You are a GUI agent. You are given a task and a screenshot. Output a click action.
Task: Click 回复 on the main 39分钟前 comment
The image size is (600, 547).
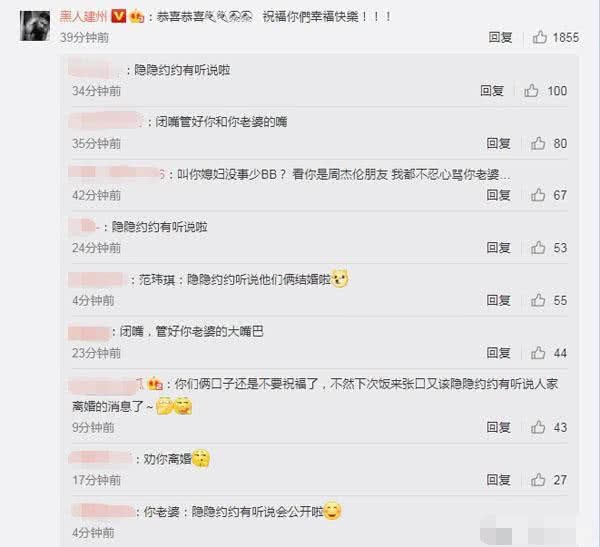click(500, 37)
